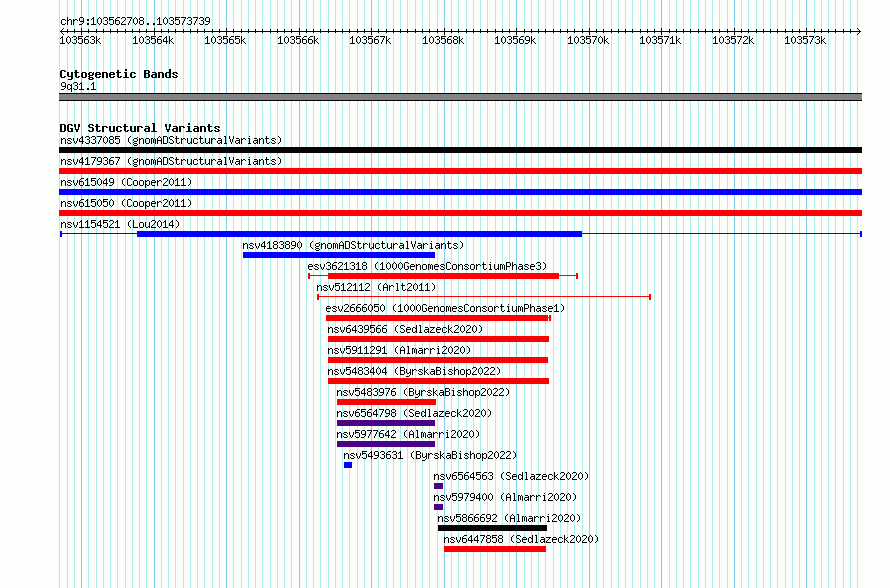Click the esv2666050 red variant bar
This screenshot has width=890, height=588.
(x=437, y=318)
